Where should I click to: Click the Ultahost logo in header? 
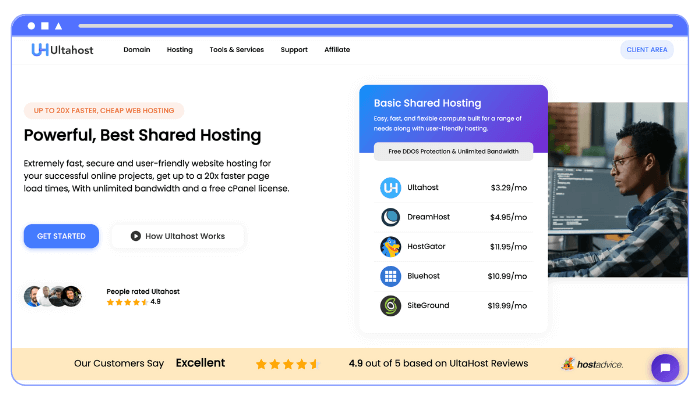point(62,49)
